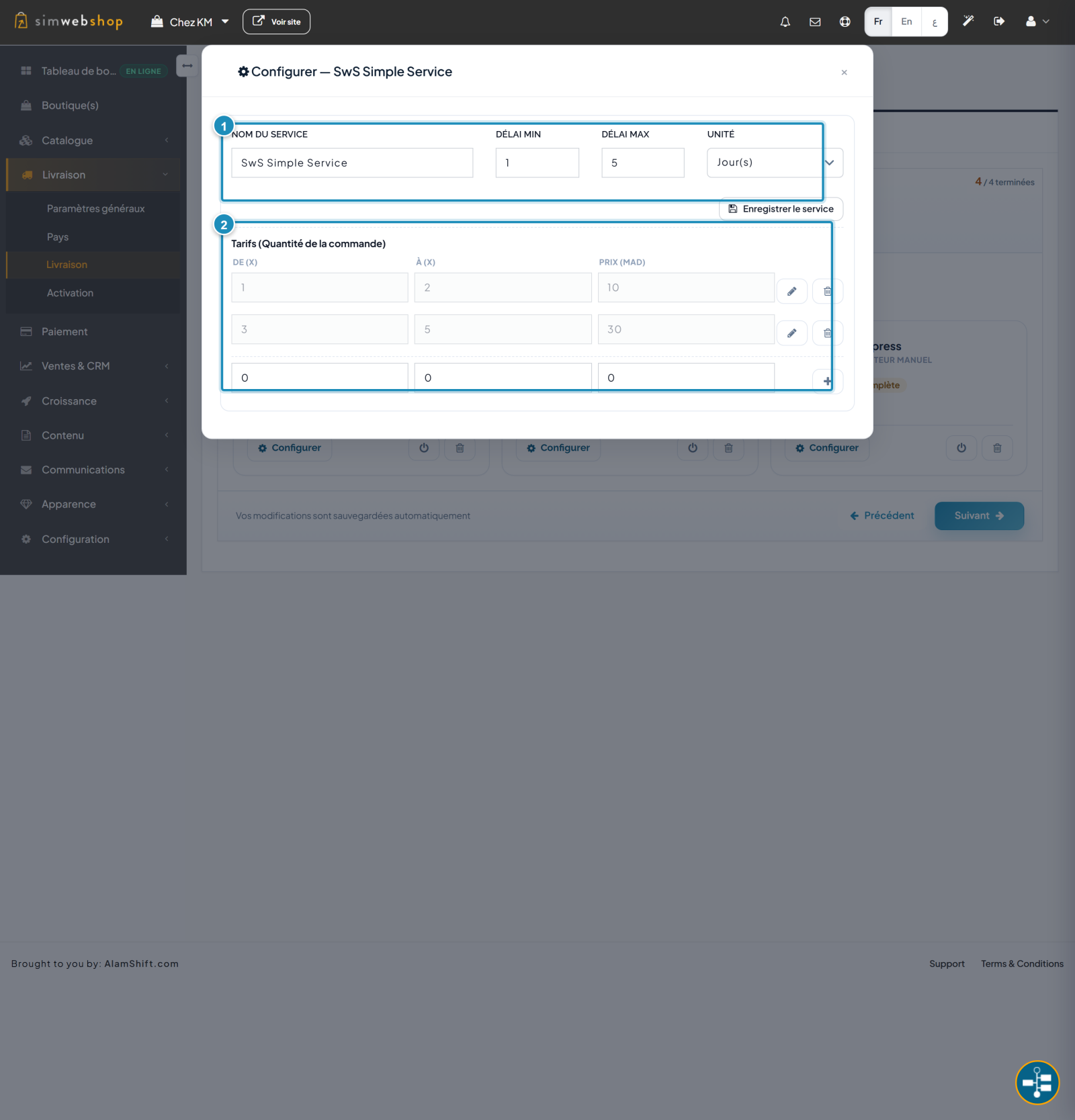This screenshot has width=1075, height=1120.
Task: Click the middle Configurer button behind dialog
Action: [x=558, y=448]
